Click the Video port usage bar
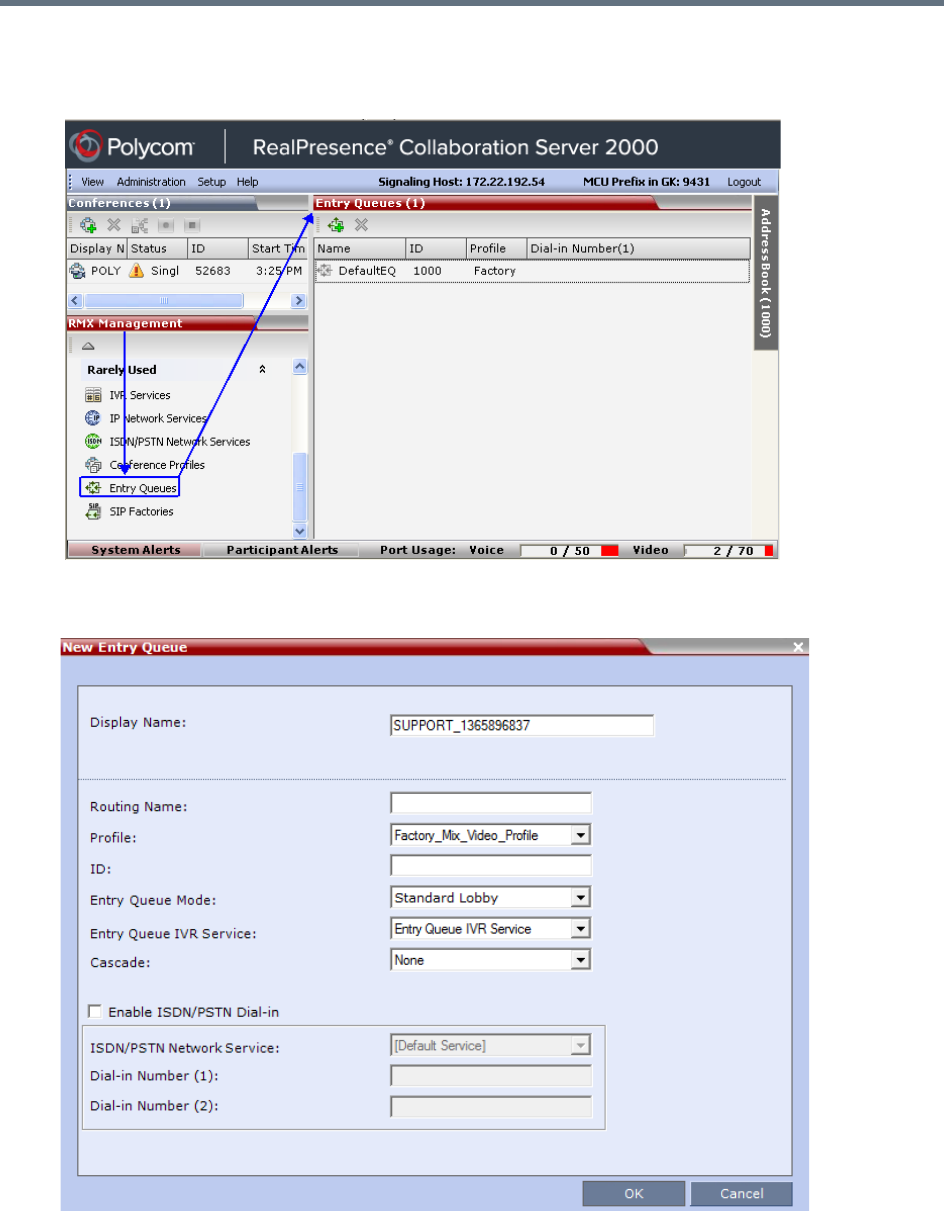The image size is (944, 1211). (729, 550)
